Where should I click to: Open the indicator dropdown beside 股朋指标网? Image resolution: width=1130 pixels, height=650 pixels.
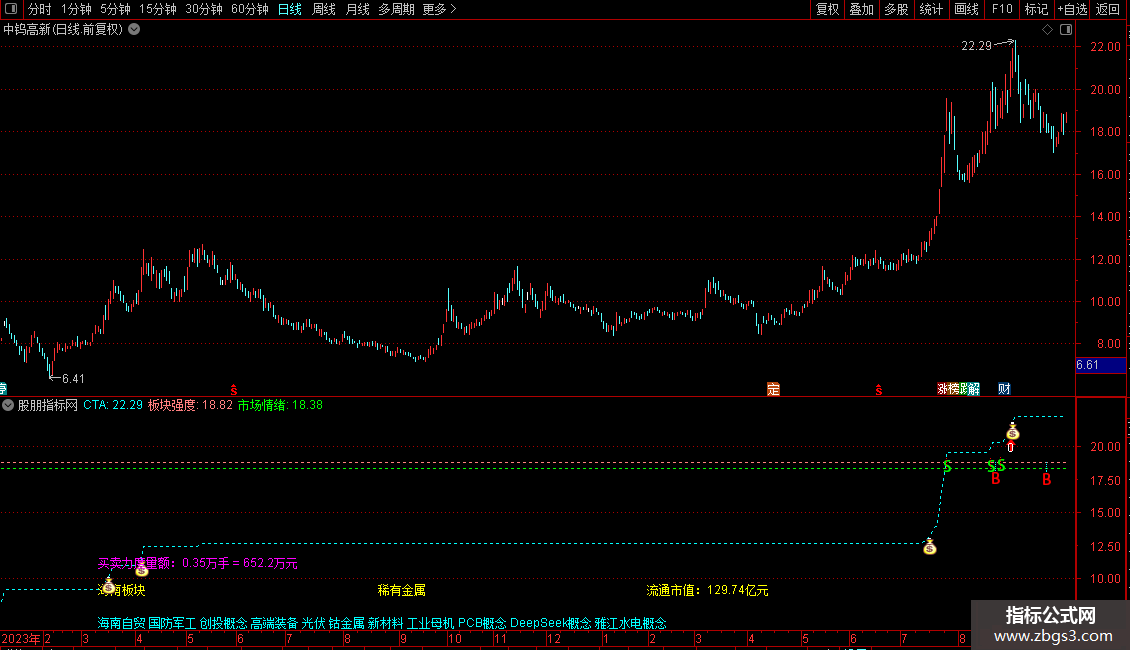8,405
